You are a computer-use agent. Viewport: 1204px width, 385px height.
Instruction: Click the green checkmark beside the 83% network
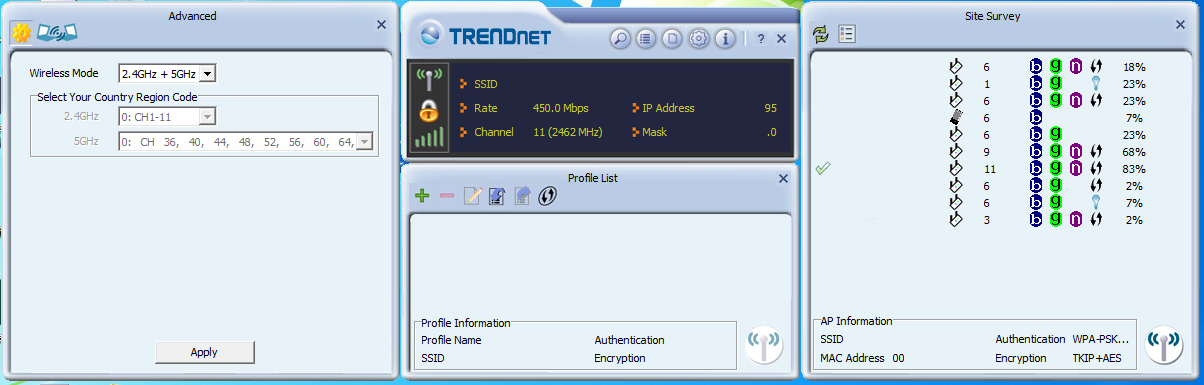coord(823,169)
